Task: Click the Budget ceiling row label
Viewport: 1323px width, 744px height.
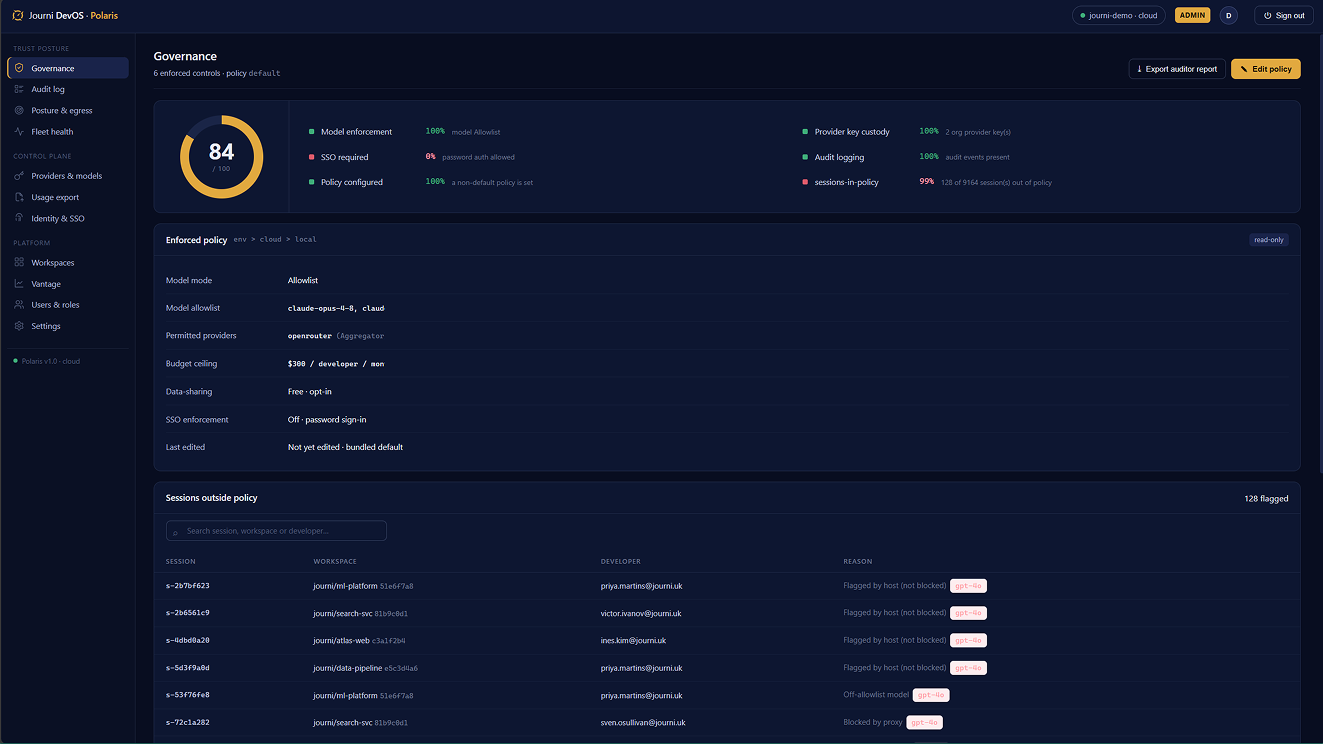Action: 191,364
